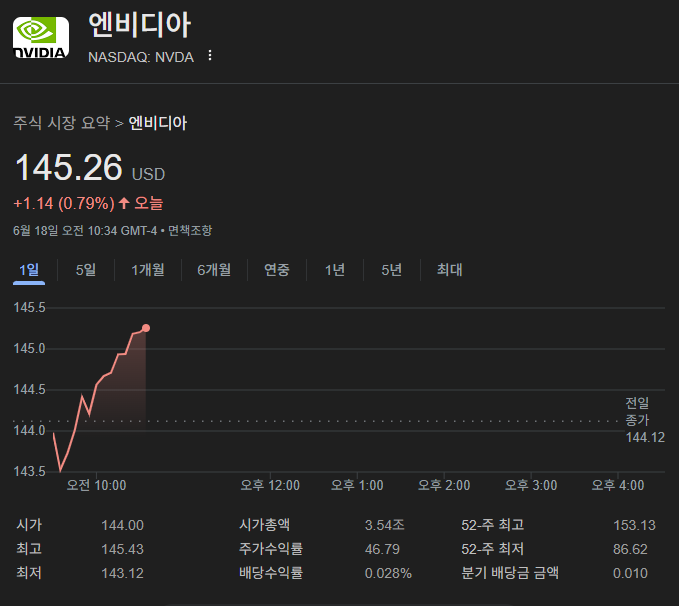Click the 시가 value 144.00

pos(123,525)
